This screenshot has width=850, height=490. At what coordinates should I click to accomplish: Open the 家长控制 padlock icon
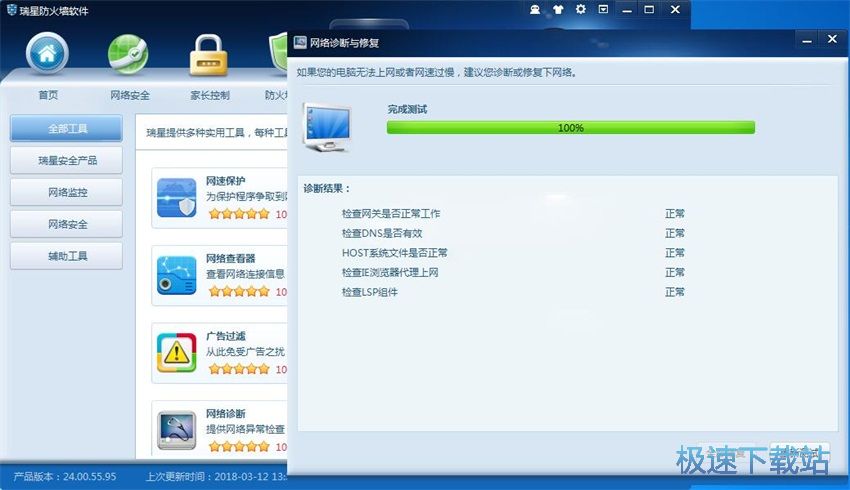tap(208, 55)
